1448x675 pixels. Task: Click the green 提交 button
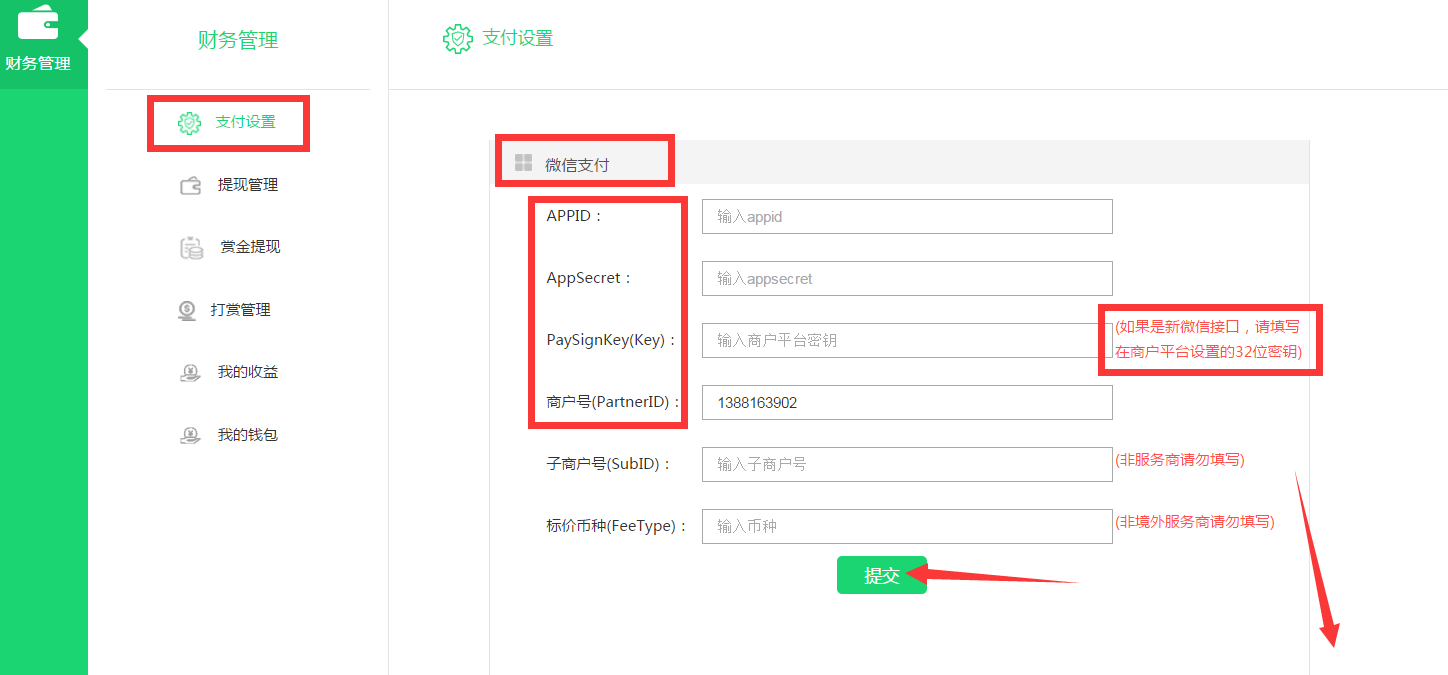click(882, 575)
